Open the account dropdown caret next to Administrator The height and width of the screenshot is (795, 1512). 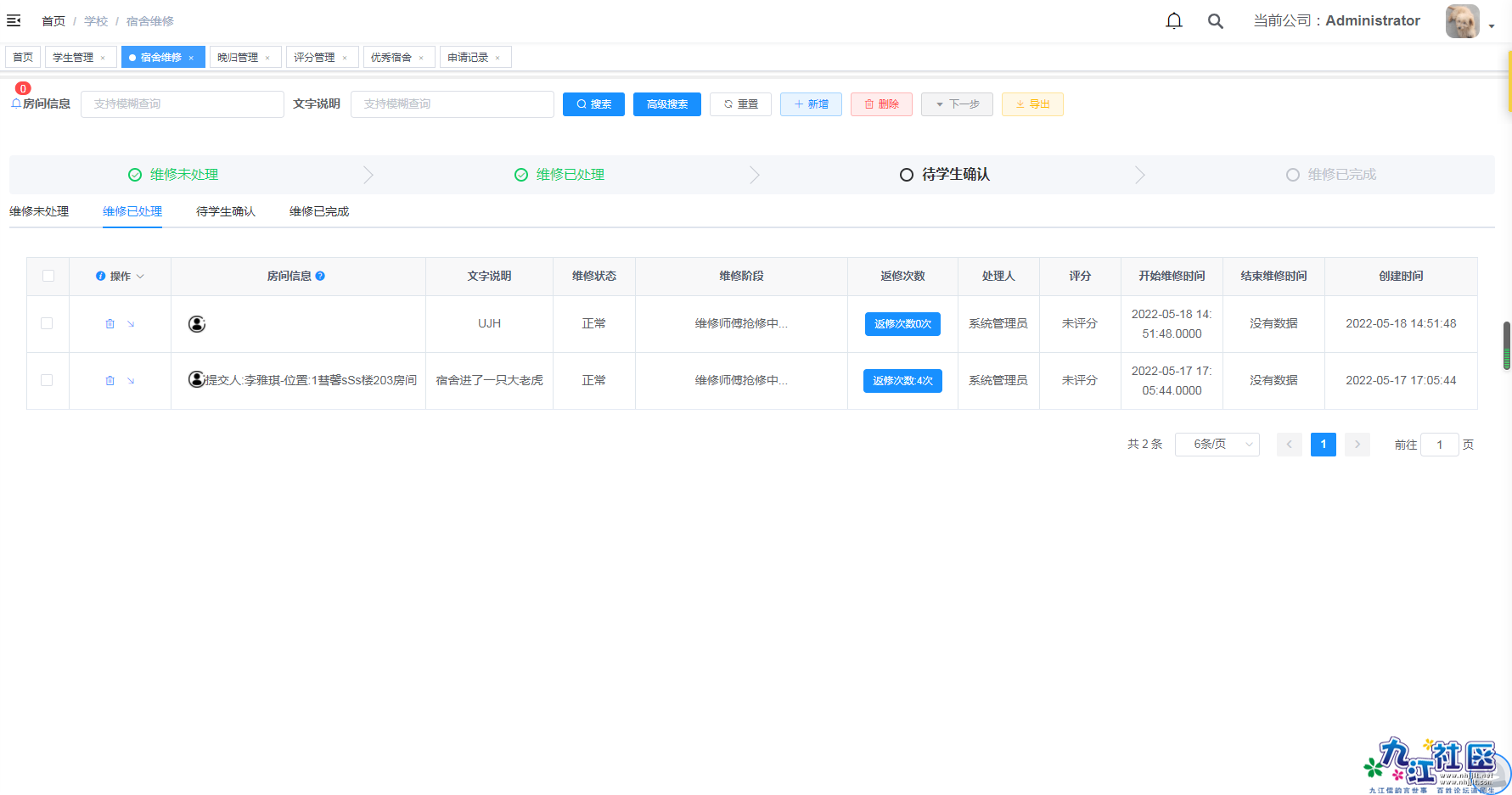point(1492,25)
